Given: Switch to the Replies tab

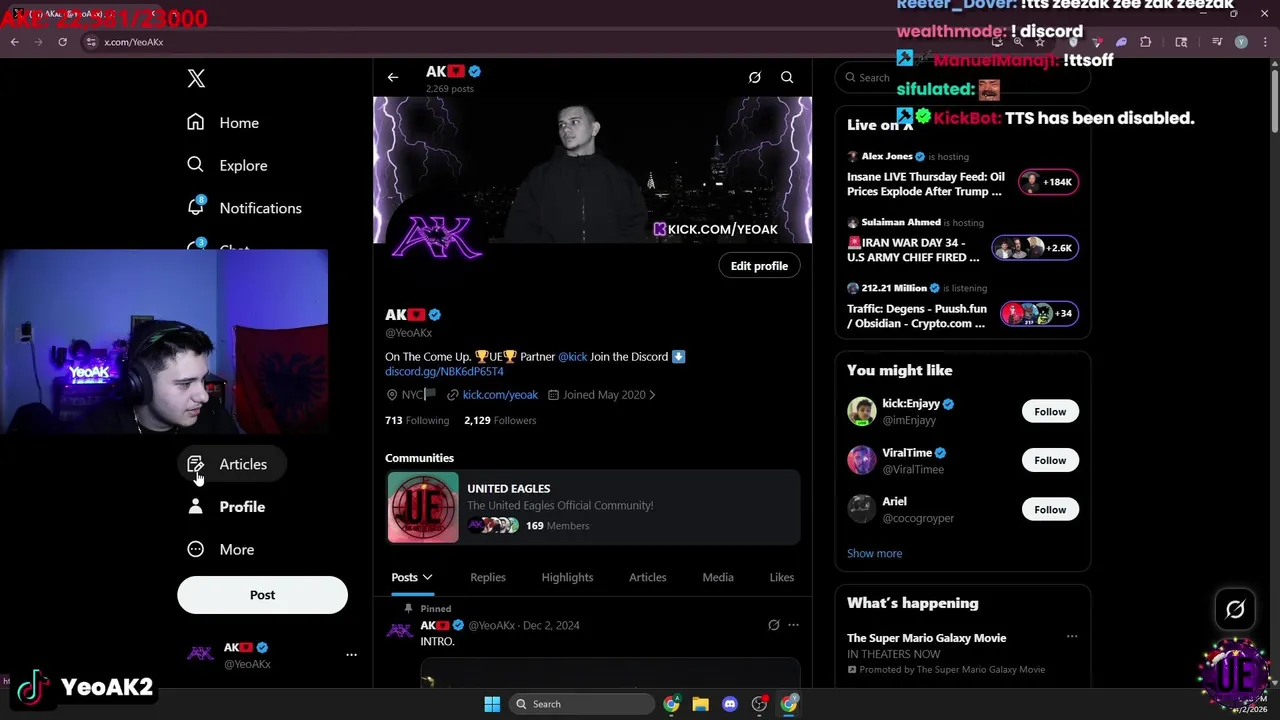Looking at the screenshot, I should [x=488, y=577].
